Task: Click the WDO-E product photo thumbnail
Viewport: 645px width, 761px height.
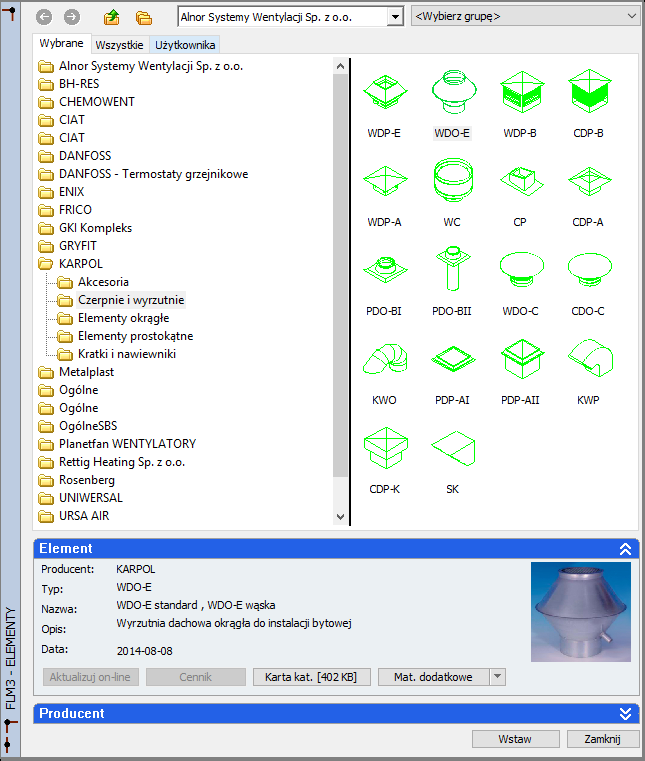Action: [580, 611]
